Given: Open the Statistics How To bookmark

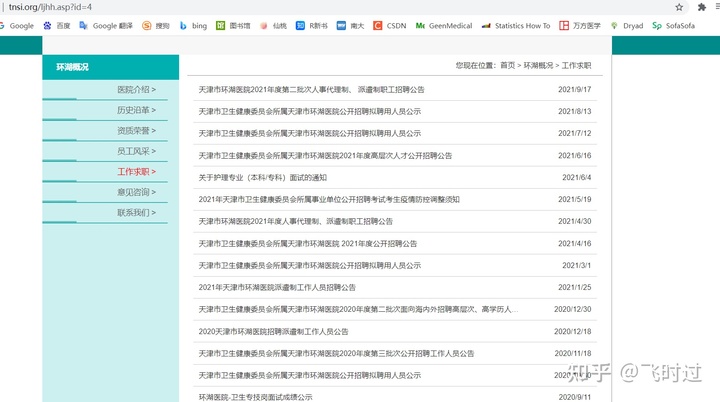Looking at the screenshot, I should point(516,26).
